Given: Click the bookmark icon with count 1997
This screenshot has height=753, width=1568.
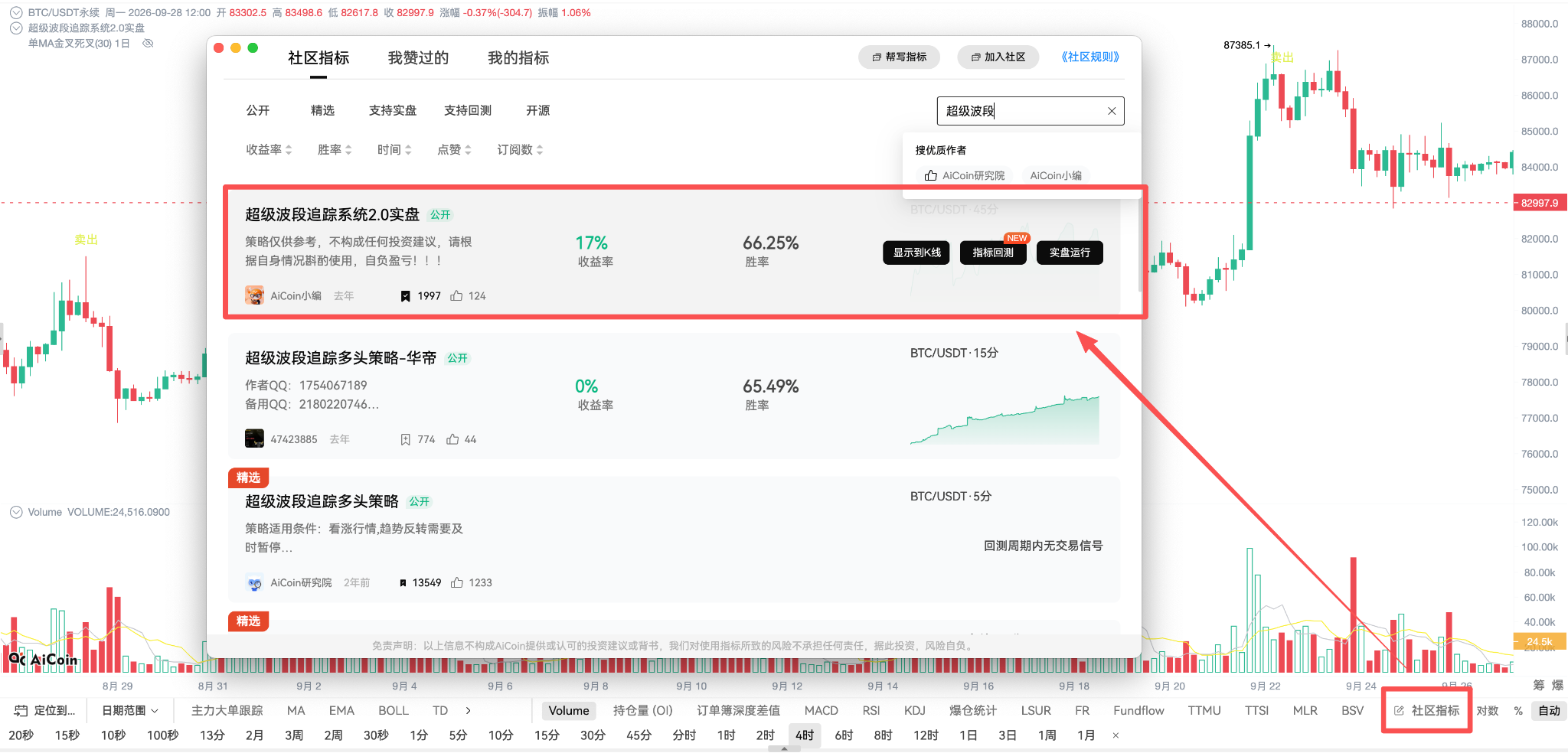Looking at the screenshot, I should point(406,296).
